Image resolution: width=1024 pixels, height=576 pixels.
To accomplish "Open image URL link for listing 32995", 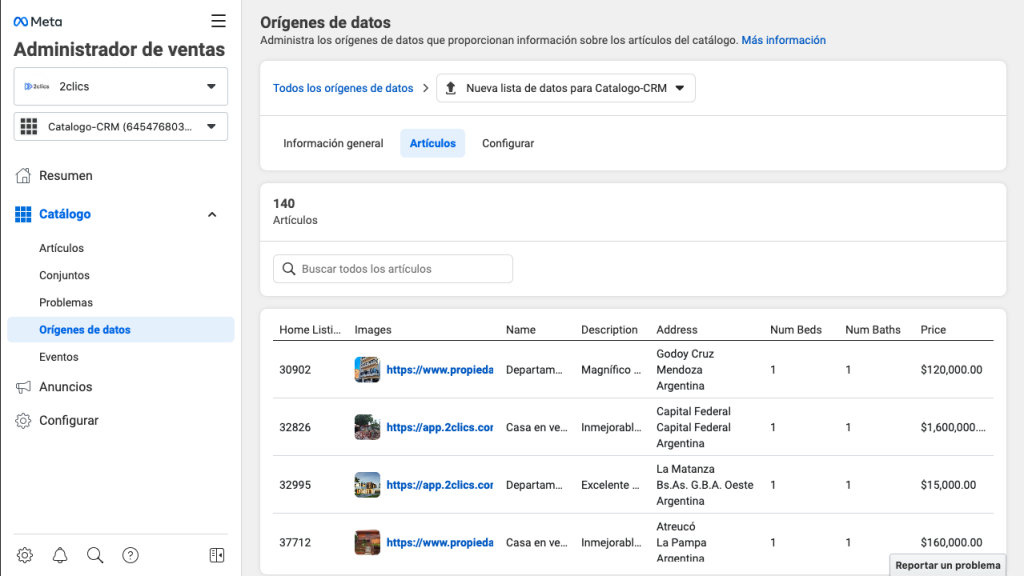I will pos(440,485).
